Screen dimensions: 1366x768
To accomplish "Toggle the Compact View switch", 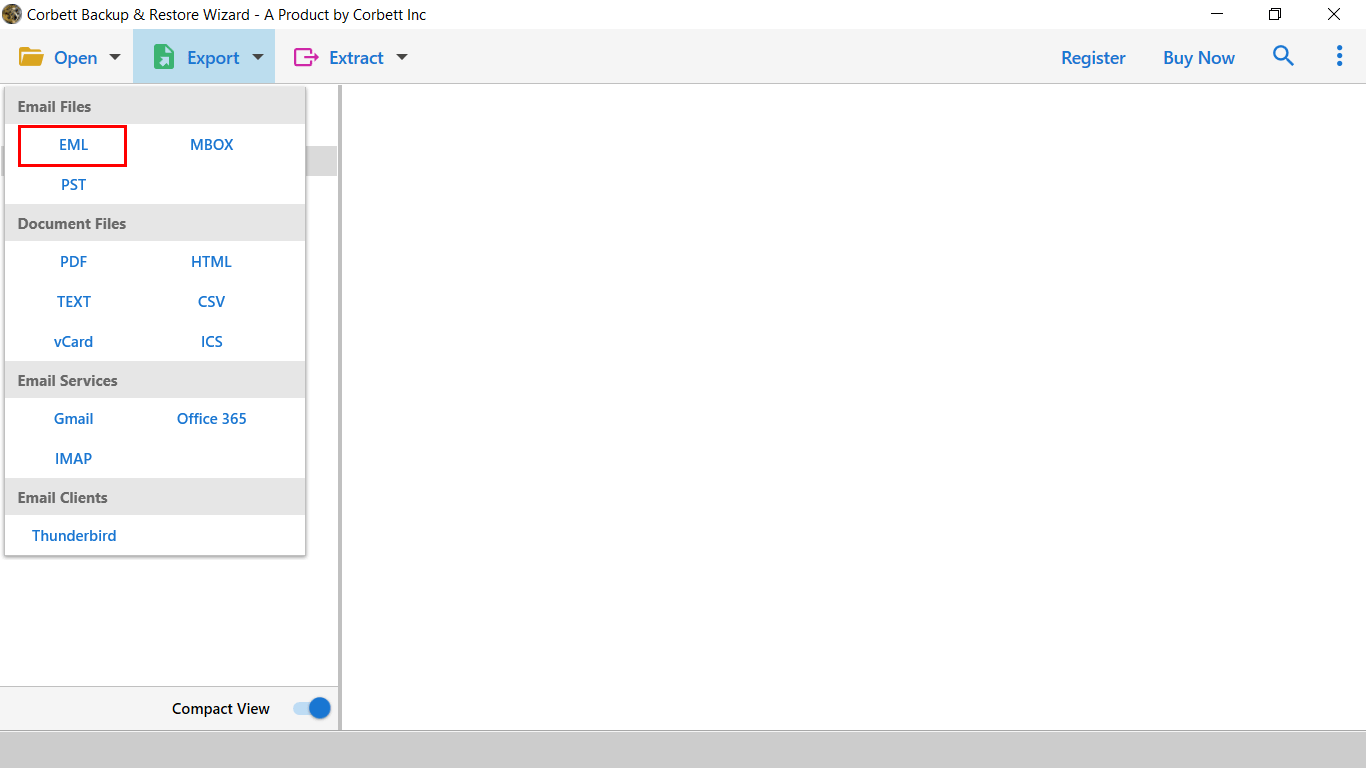I will (312, 708).
